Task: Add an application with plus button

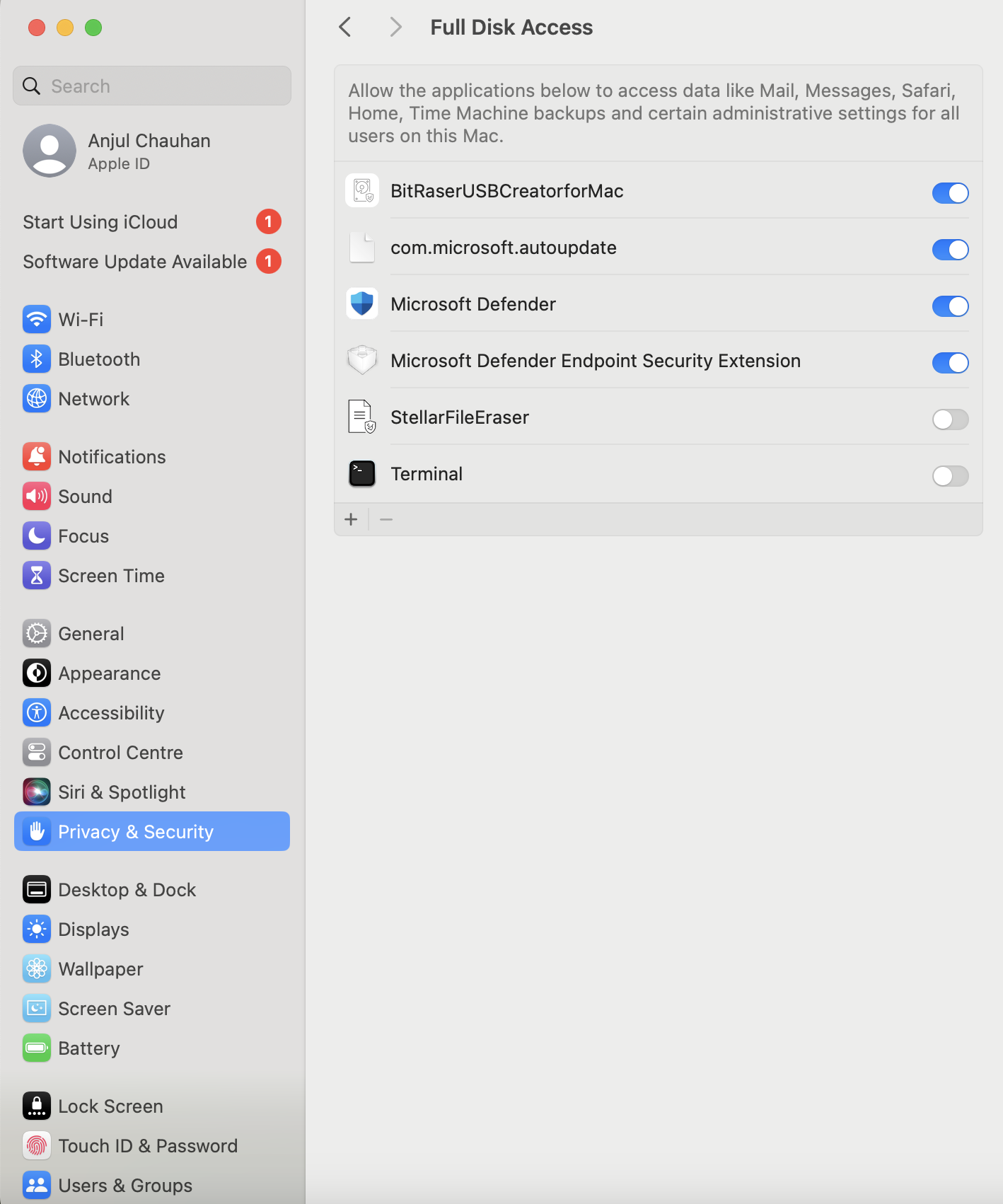Action: tap(351, 520)
